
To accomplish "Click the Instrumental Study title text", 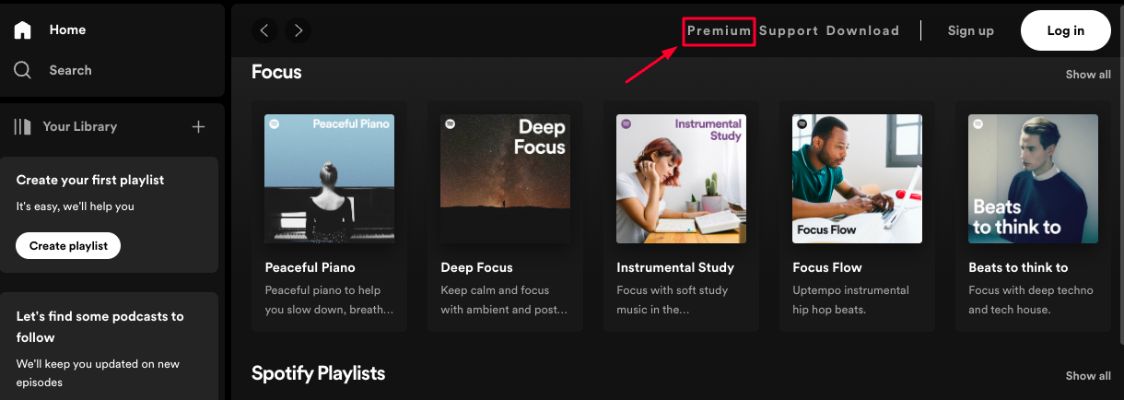I will click(x=675, y=267).
